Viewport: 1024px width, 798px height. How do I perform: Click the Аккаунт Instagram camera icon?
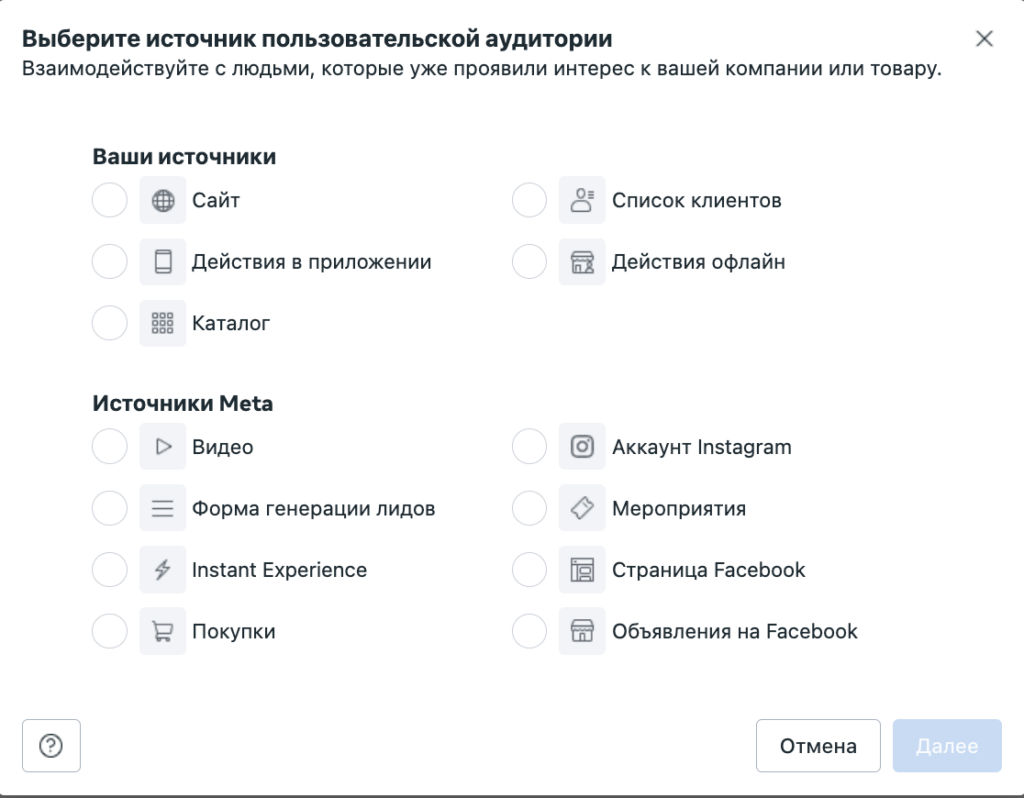(583, 446)
